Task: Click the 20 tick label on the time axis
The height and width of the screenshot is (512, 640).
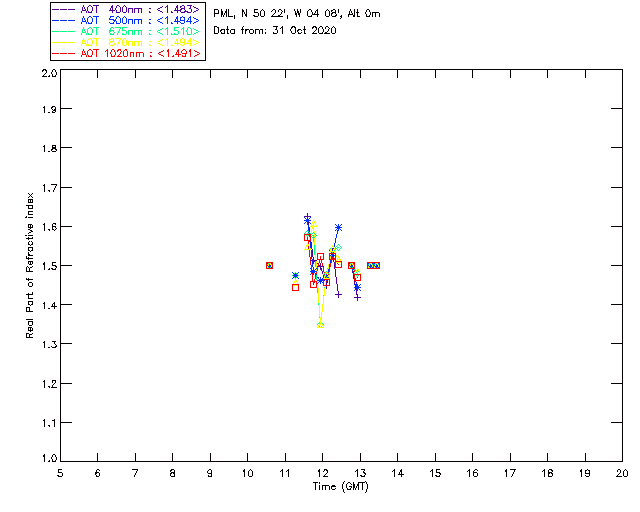Action: pos(622,473)
